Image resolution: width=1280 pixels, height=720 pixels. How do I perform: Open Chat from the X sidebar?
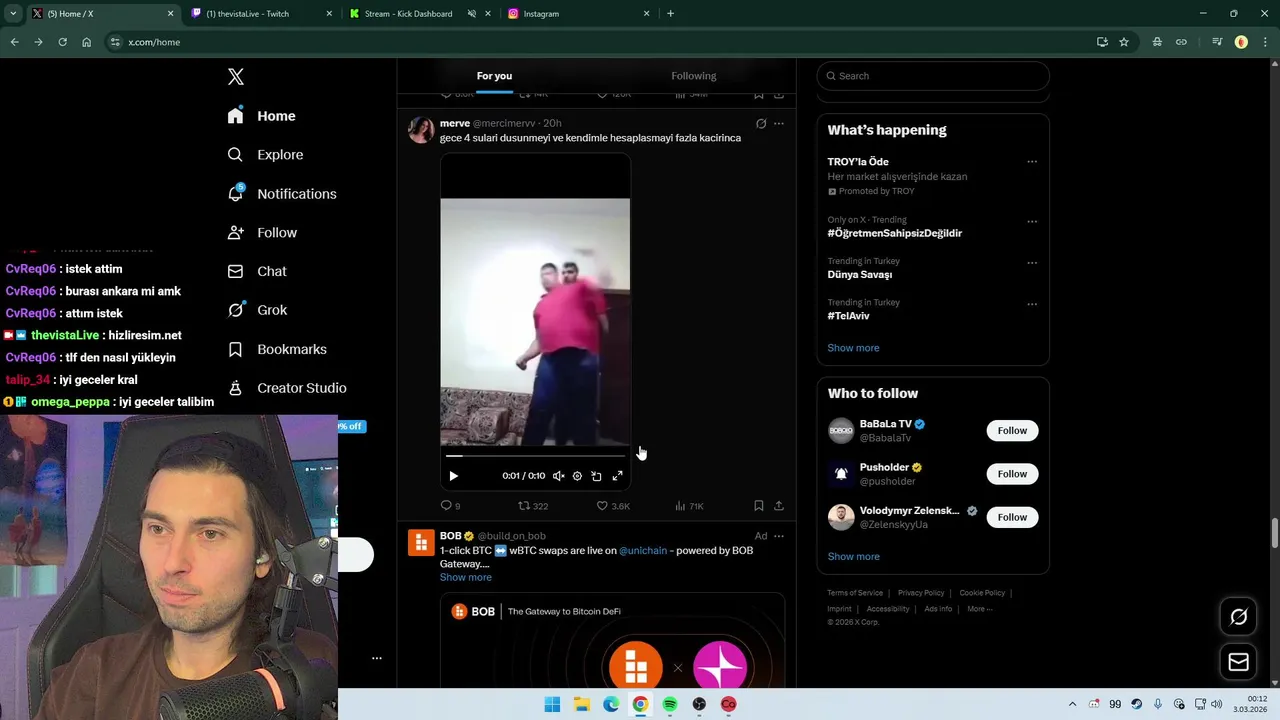click(257, 271)
